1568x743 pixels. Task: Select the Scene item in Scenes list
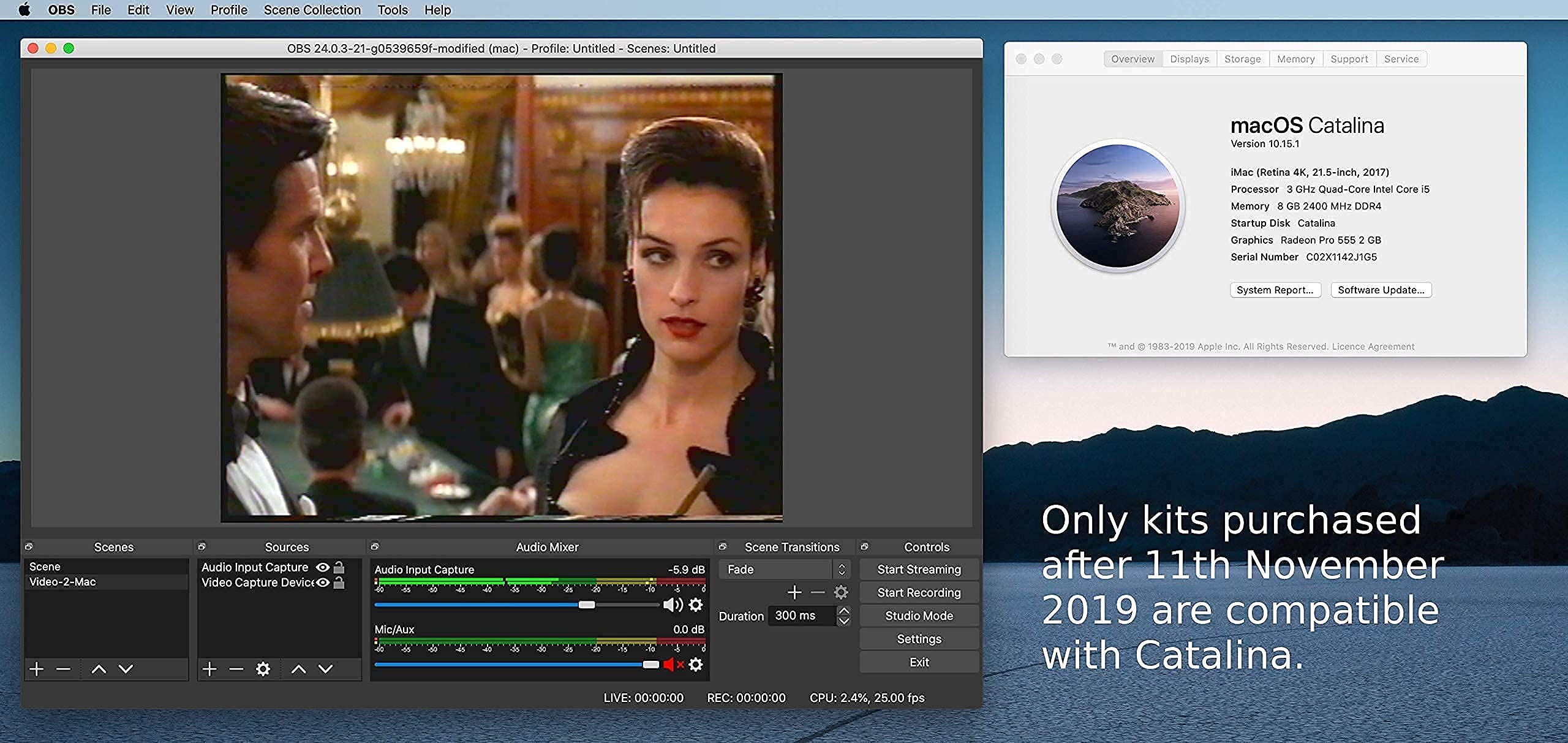106,567
